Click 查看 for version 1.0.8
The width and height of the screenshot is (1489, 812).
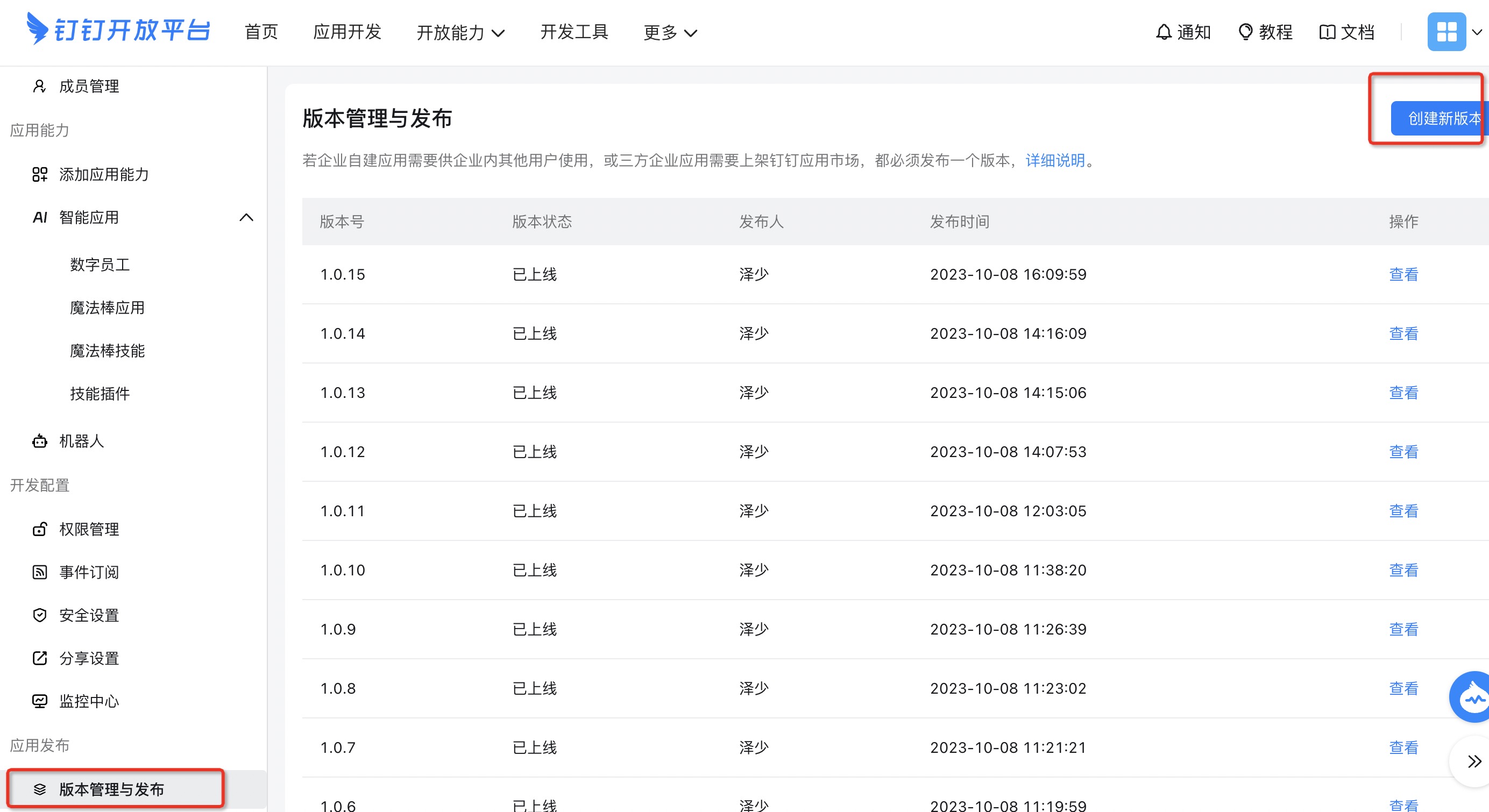point(1403,688)
